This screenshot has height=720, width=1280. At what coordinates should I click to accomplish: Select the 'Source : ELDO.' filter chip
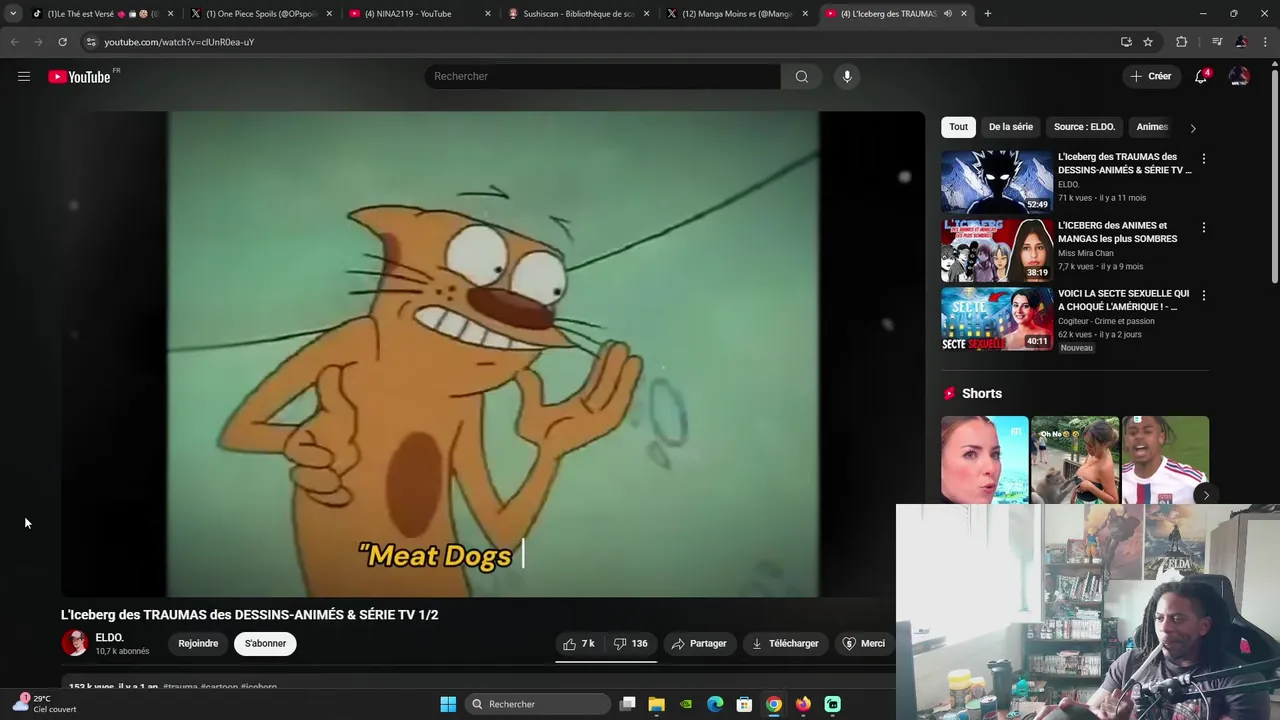1084,127
